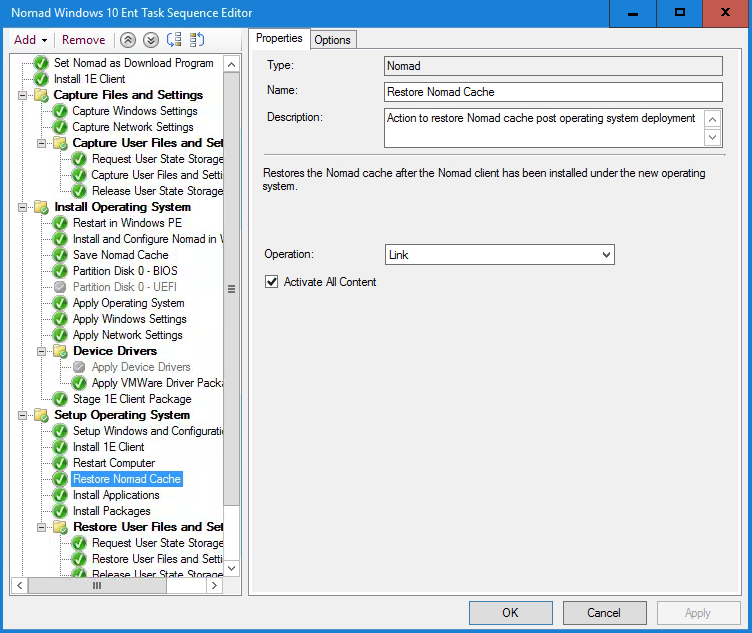Collapse the Setup Operating System group
This screenshot has width=752, height=633.
click(24, 415)
